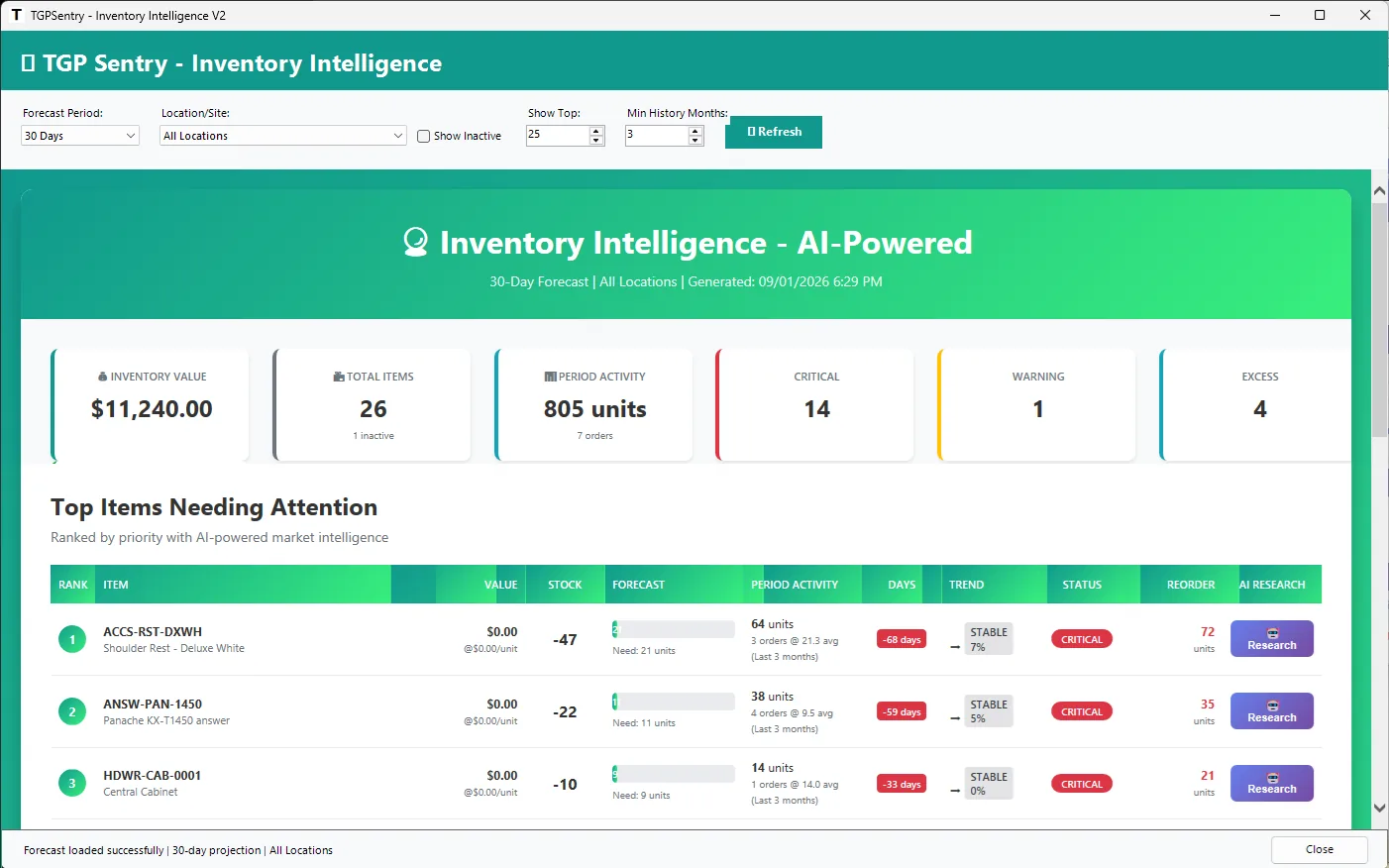Click the Total Items card

373,405
